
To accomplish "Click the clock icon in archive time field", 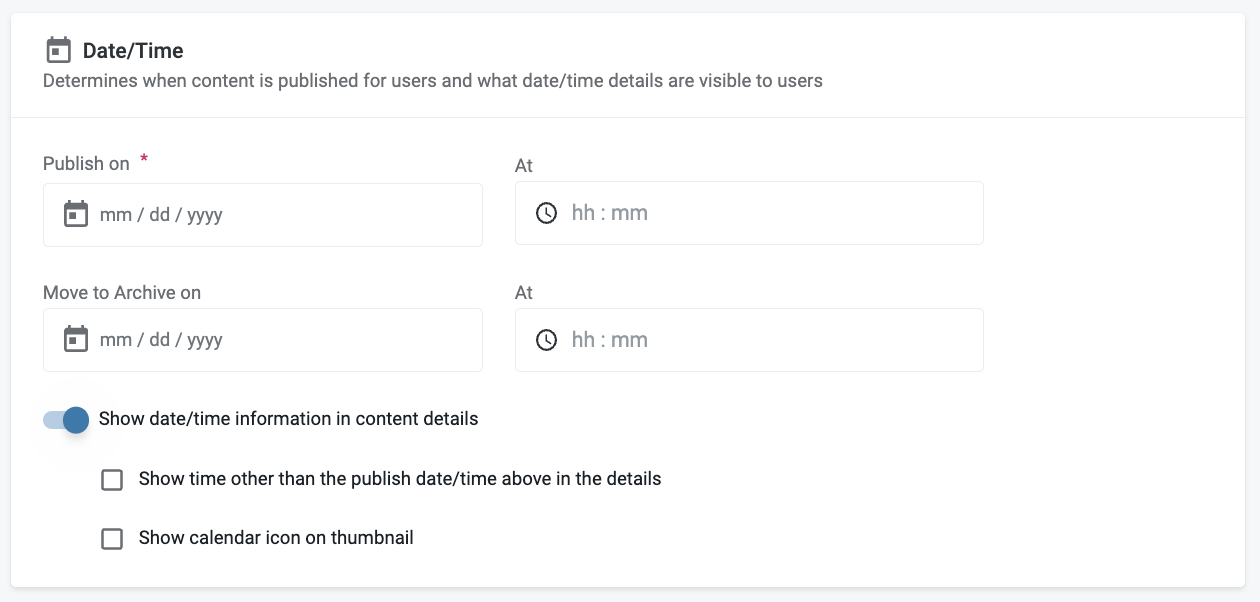I will 546,340.
